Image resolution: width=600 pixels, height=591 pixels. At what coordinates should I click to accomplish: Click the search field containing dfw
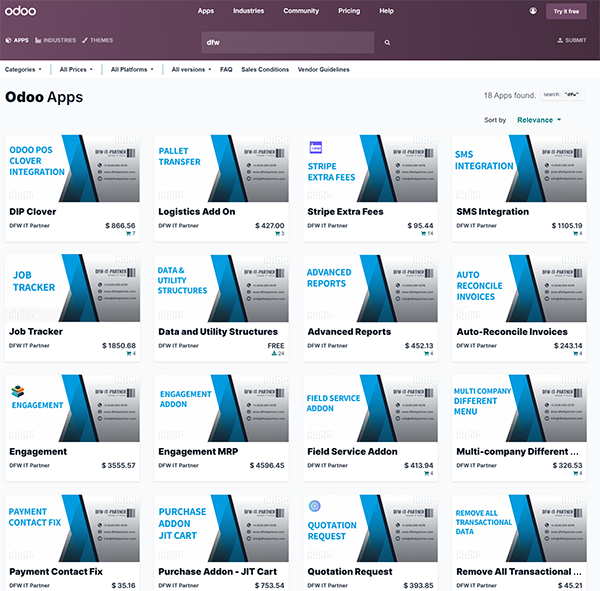click(x=288, y=43)
